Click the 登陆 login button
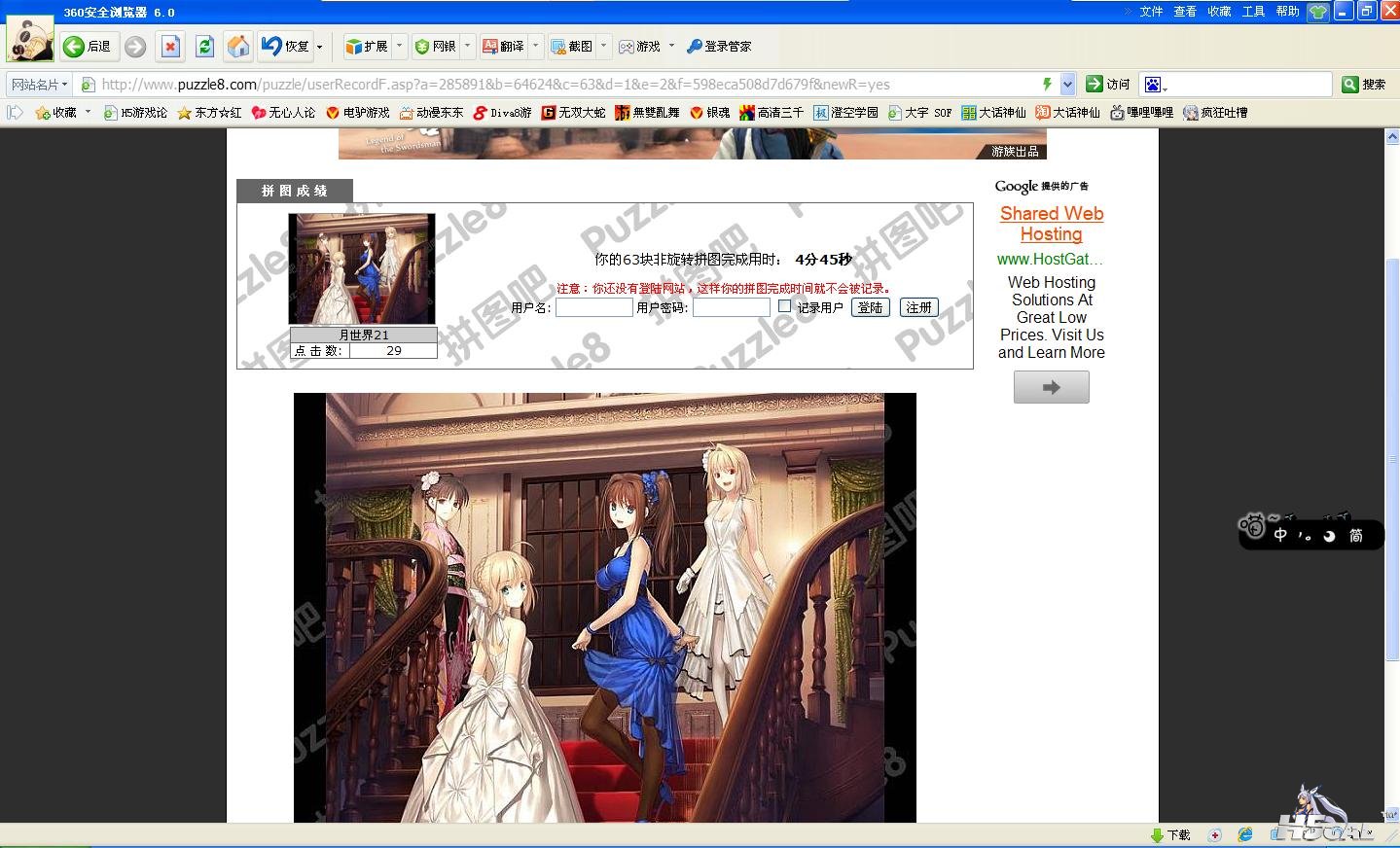This screenshot has height=848, width=1400. (x=870, y=307)
